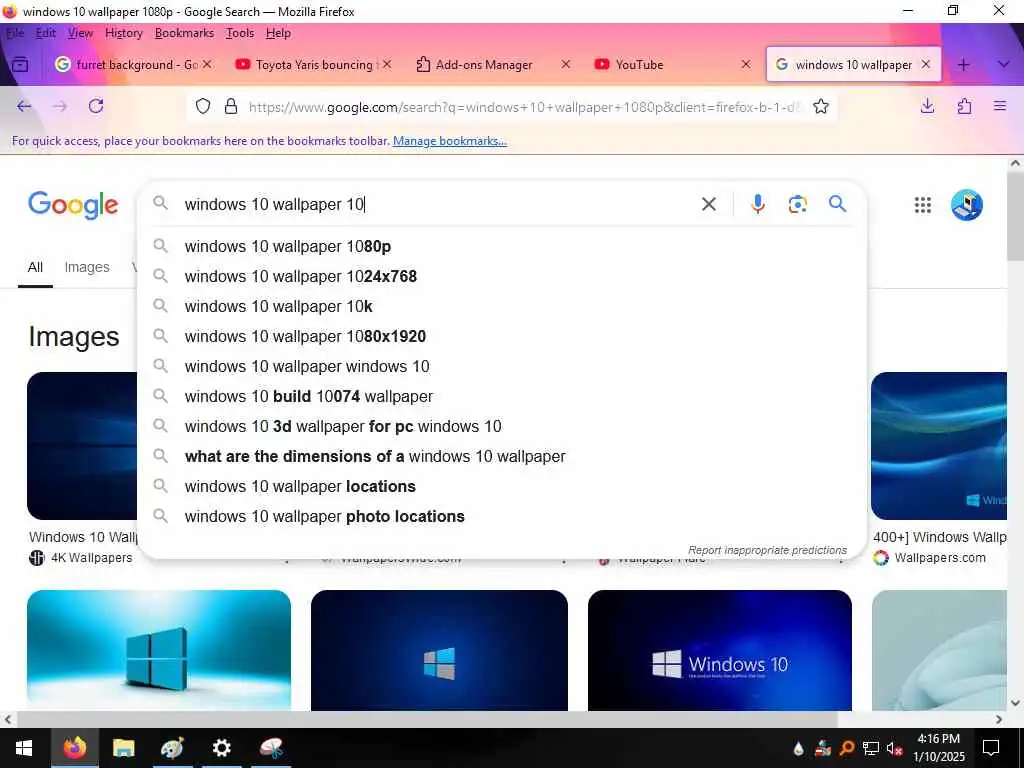Choose suggestion windows 10 wallpaper 1080p
Screen dimensions: 1024x768
pyautogui.click(x=502, y=246)
